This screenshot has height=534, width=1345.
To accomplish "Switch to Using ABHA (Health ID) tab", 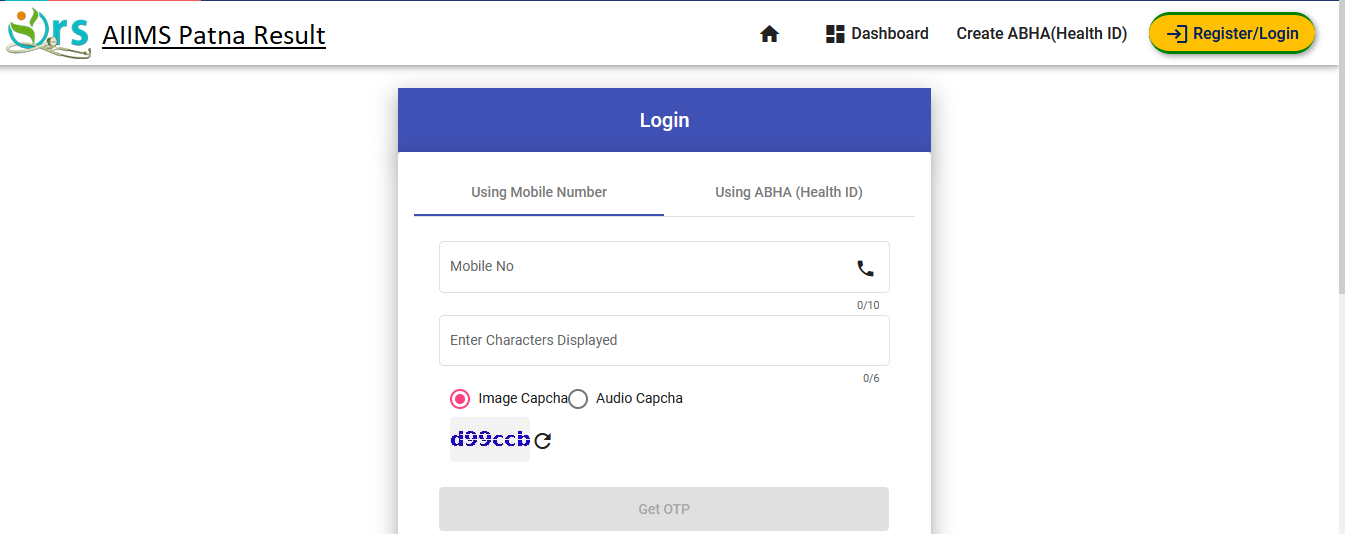I will click(788, 192).
